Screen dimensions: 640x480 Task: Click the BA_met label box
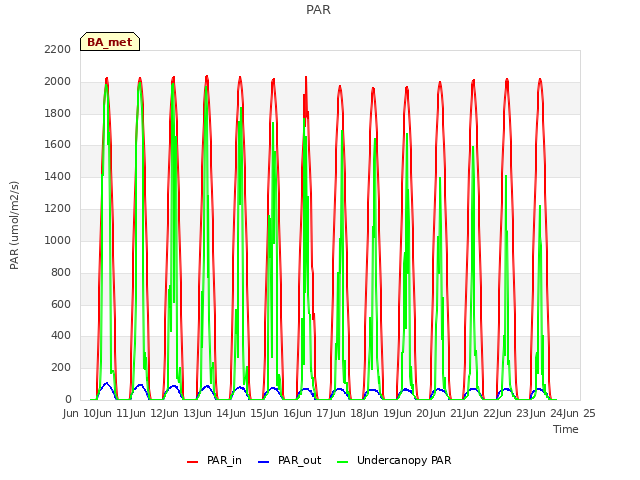pyautogui.click(x=110, y=42)
